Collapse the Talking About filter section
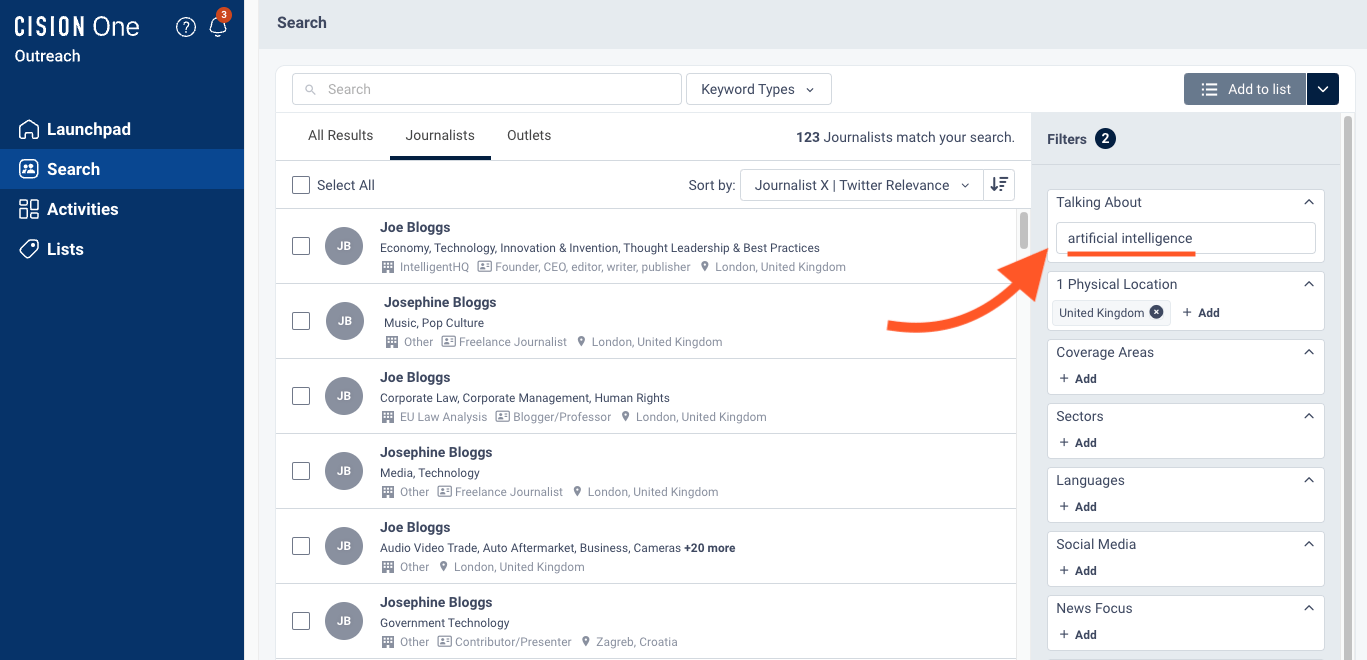The height and width of the screenshot is (660, 1367). [1309, 202]
